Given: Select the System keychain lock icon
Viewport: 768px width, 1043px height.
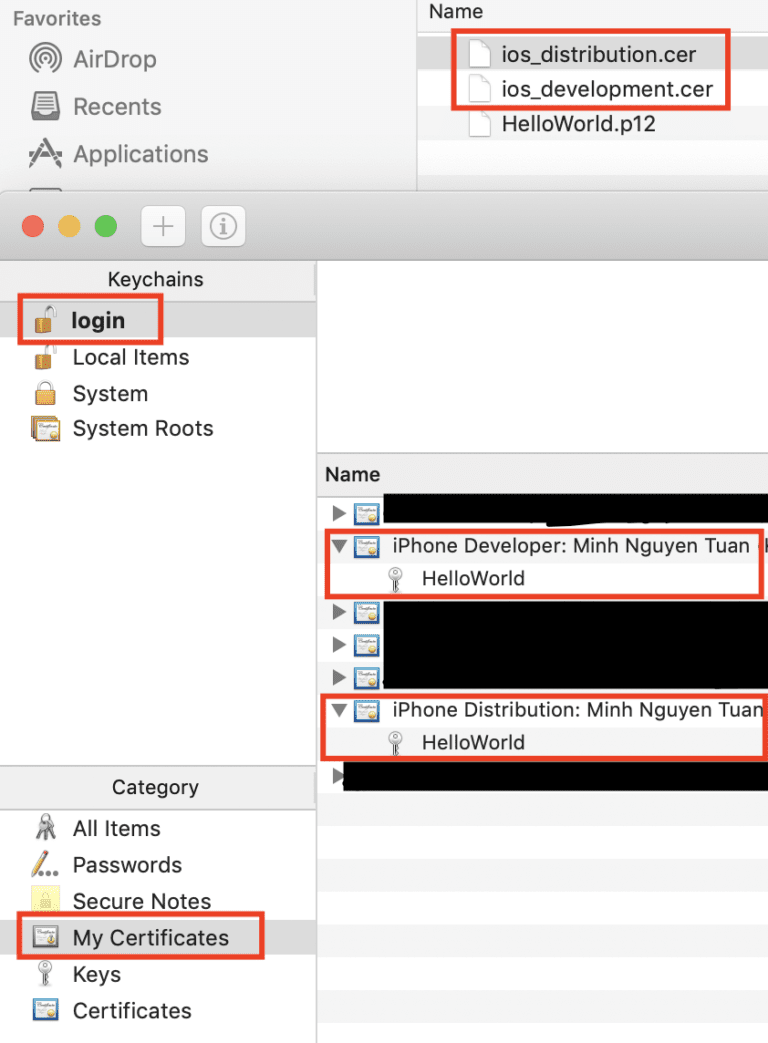Looking at the screenshot, I should click(x=45, y=393).
